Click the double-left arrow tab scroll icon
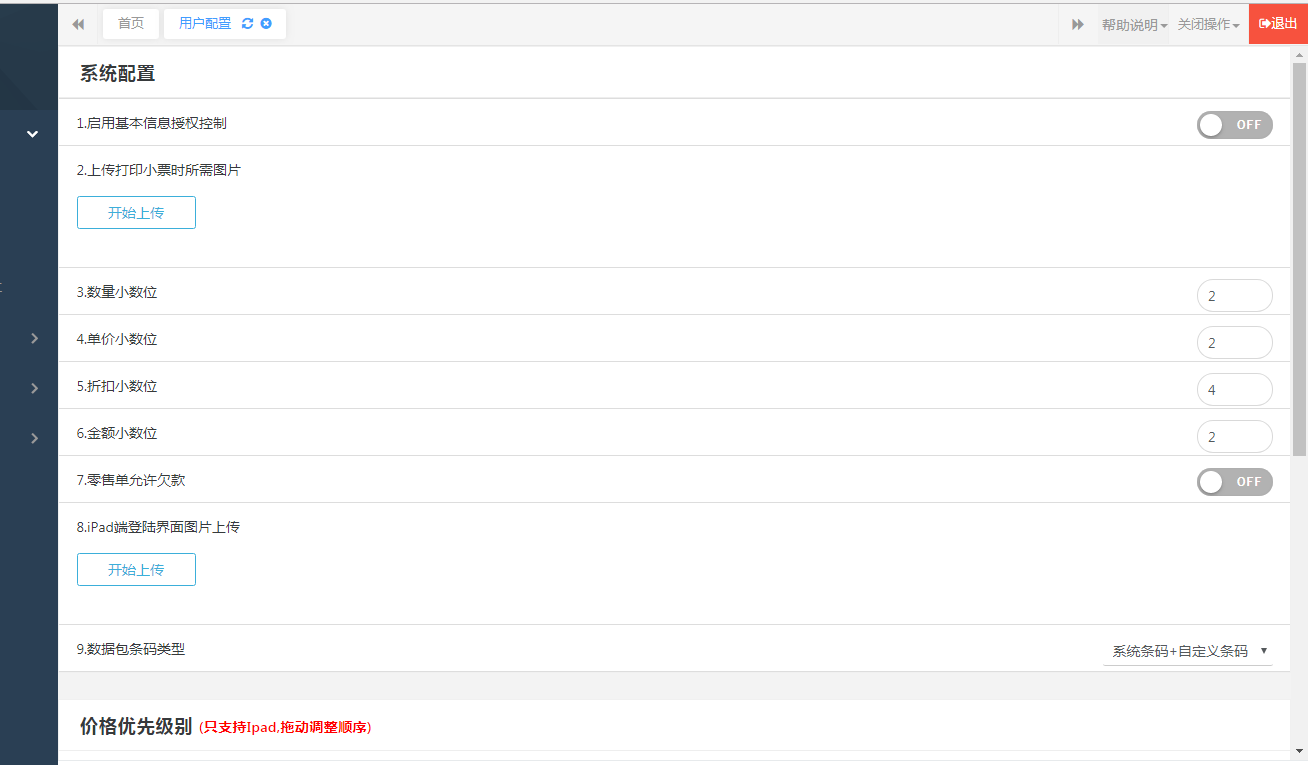Image resolution: width=1308 pixels, height=765 pixels. coord(78,24)
